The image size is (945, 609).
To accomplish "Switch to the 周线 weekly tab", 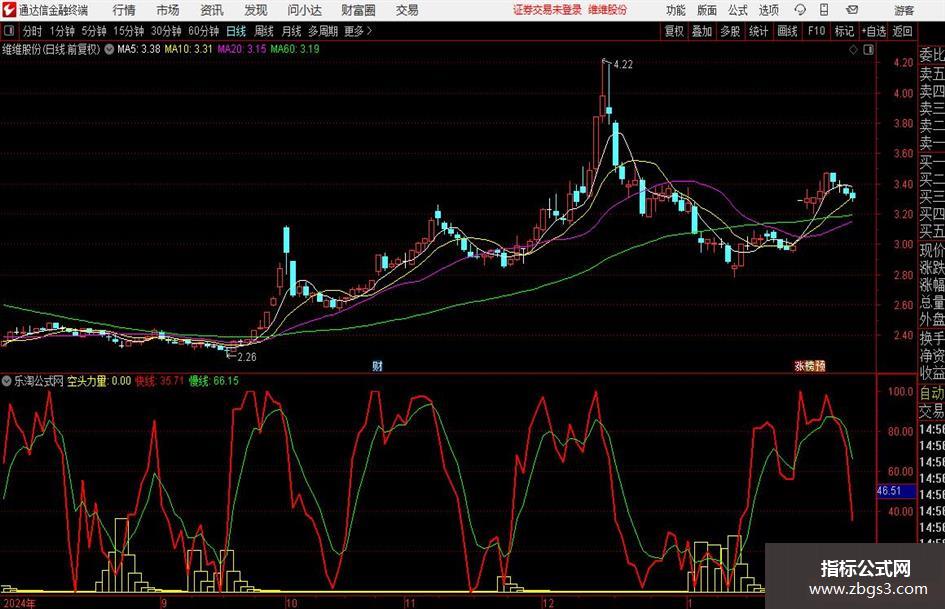I will 264,31.
